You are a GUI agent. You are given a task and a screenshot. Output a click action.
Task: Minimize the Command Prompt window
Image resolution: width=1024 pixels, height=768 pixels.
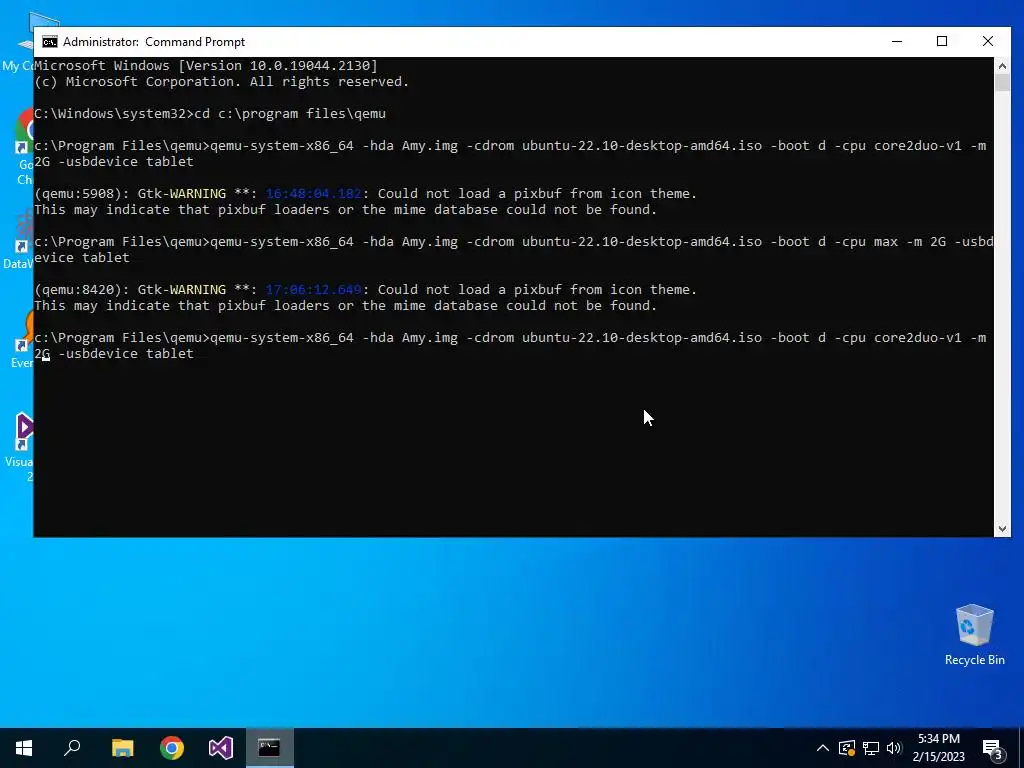point(897,42)
